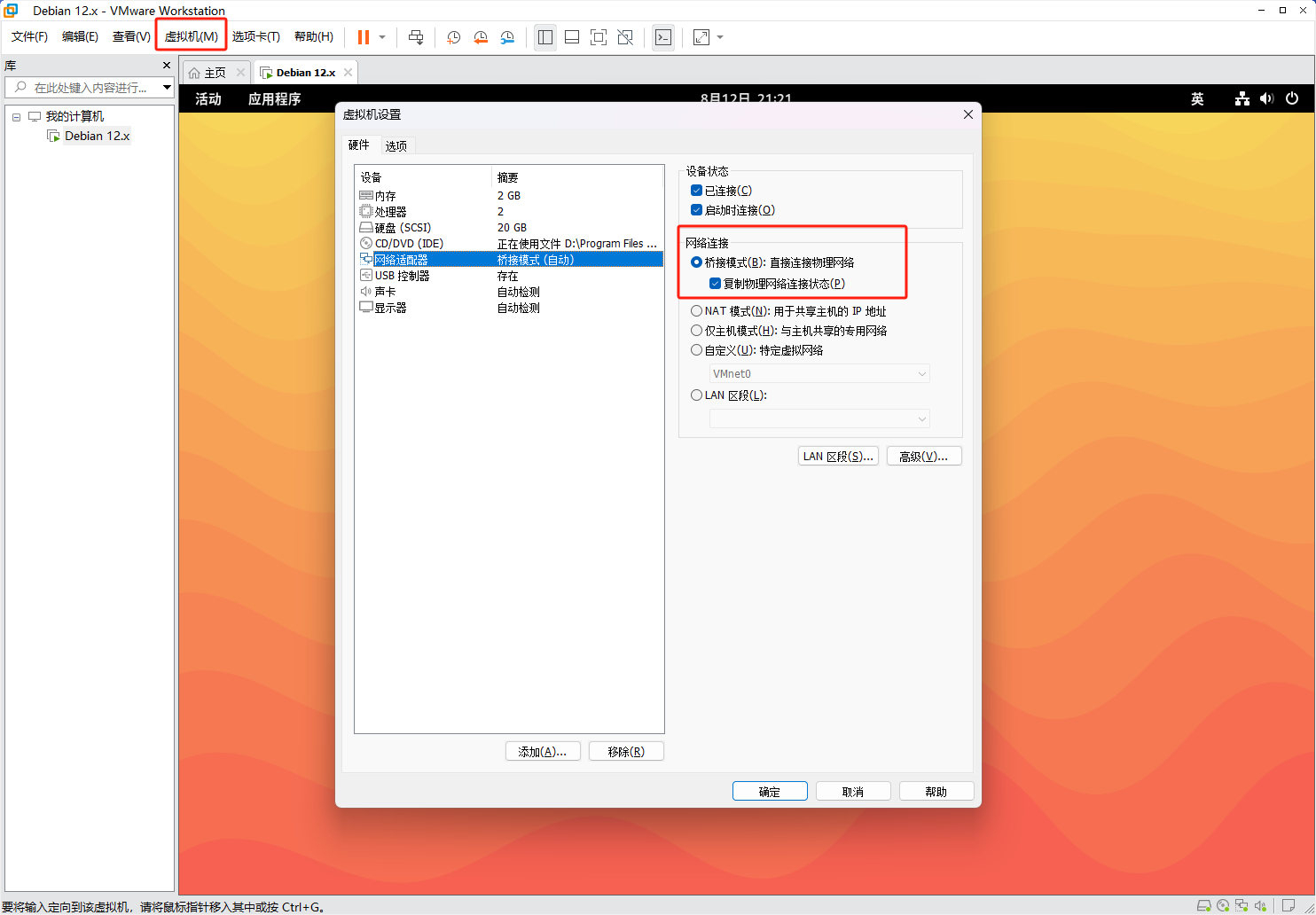Click the library search input field
This screenshot has height=915, width=1316.
coord(89,88)
